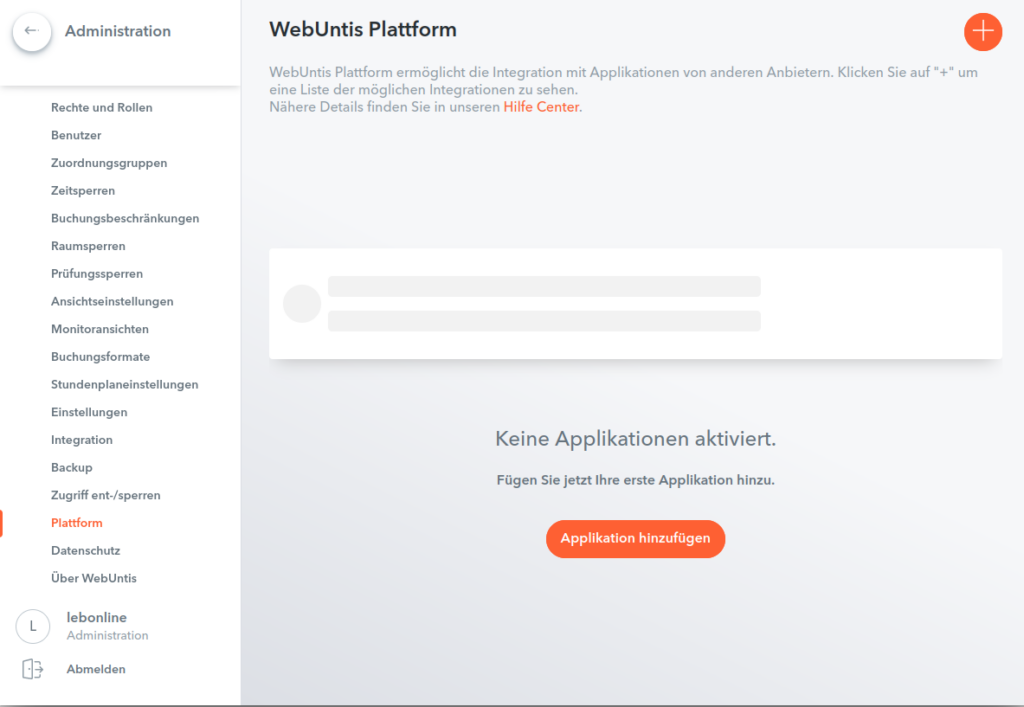Go to Zeitsperren section
Screen dimensions: 1024x707
83,190
